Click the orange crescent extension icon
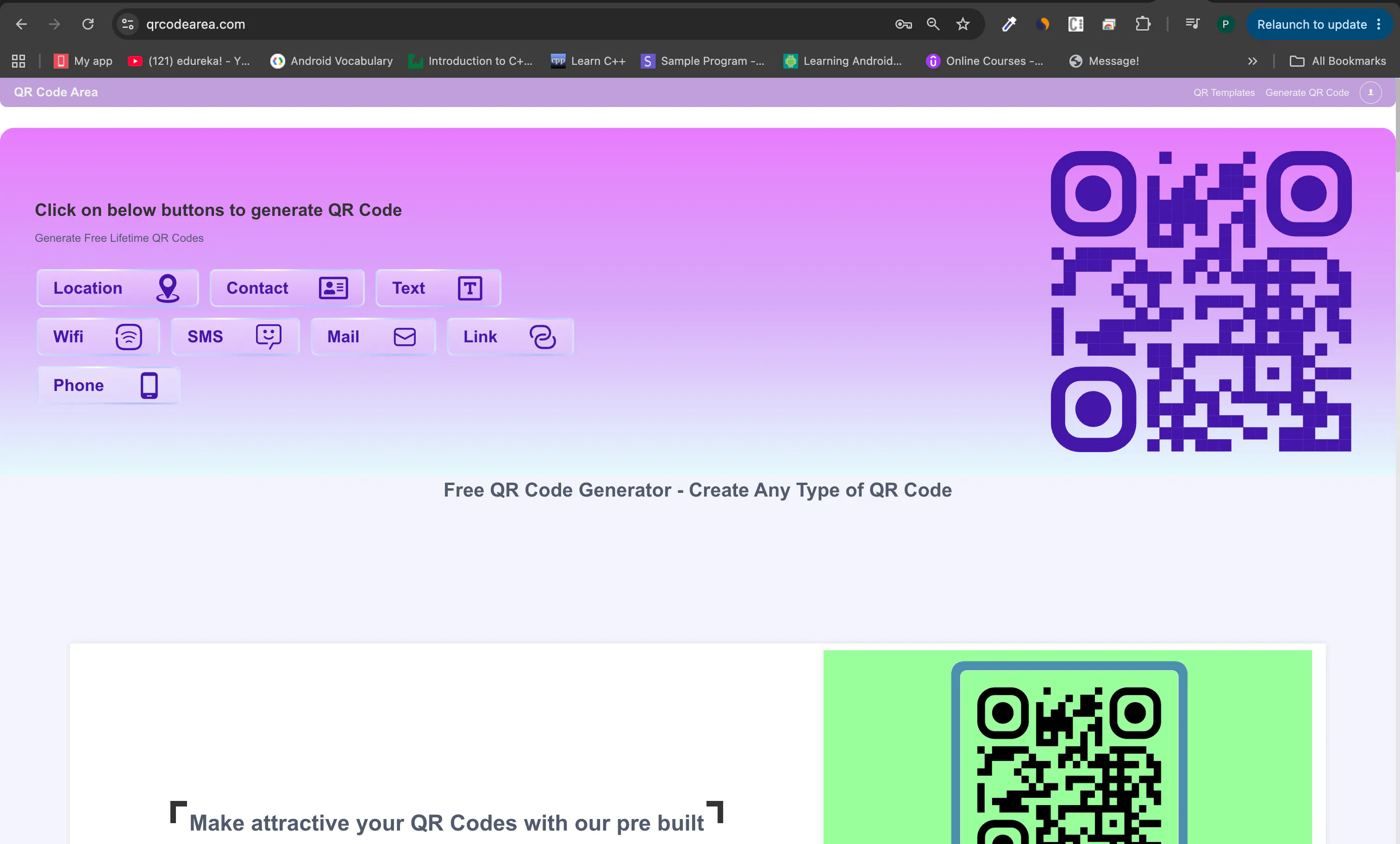Image resolution: width=1400 pixels, height=844 pixels. coord(1043,24)
